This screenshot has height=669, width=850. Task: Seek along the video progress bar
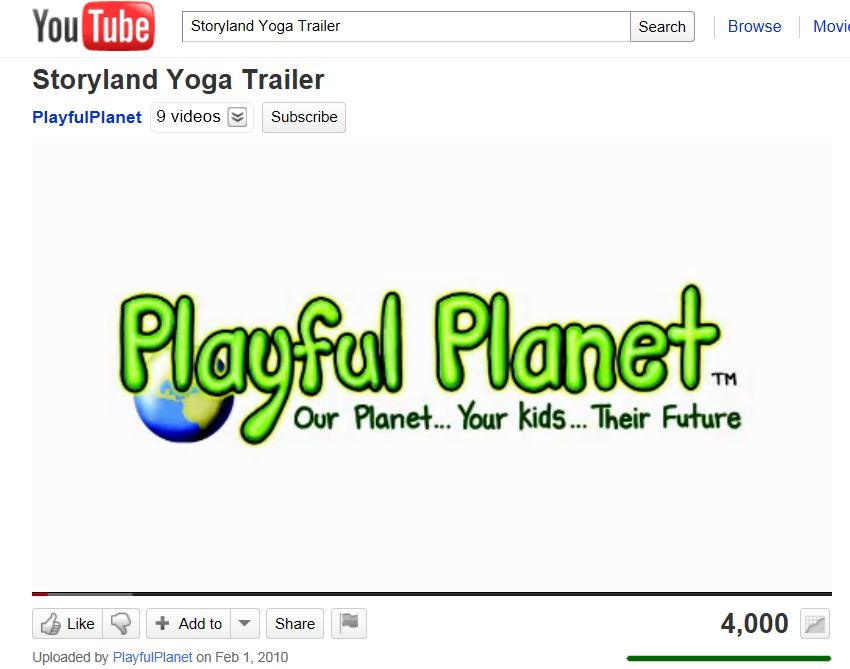coord(432,594)
